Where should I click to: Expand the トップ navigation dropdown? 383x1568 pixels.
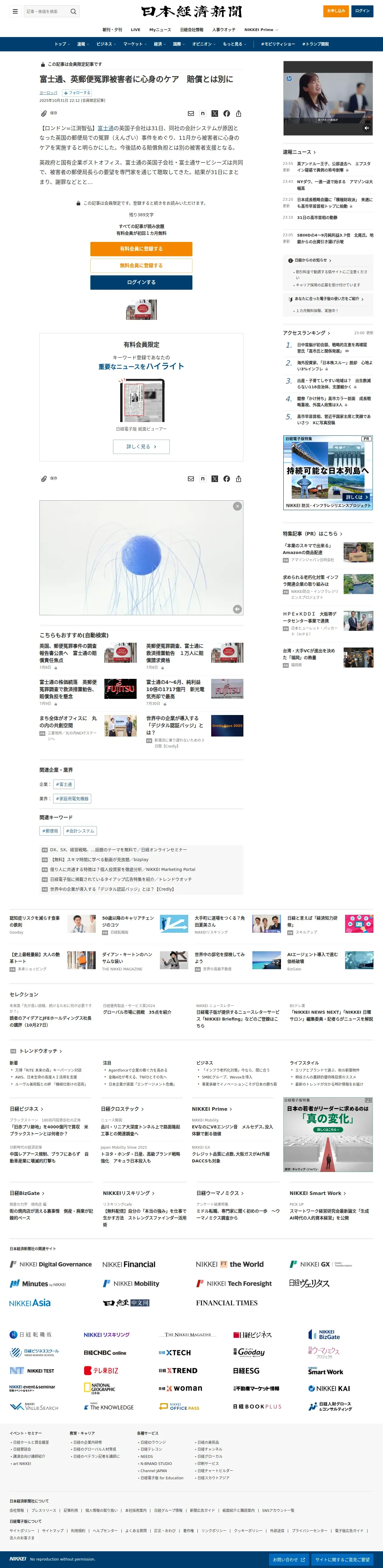pos(62,44)
